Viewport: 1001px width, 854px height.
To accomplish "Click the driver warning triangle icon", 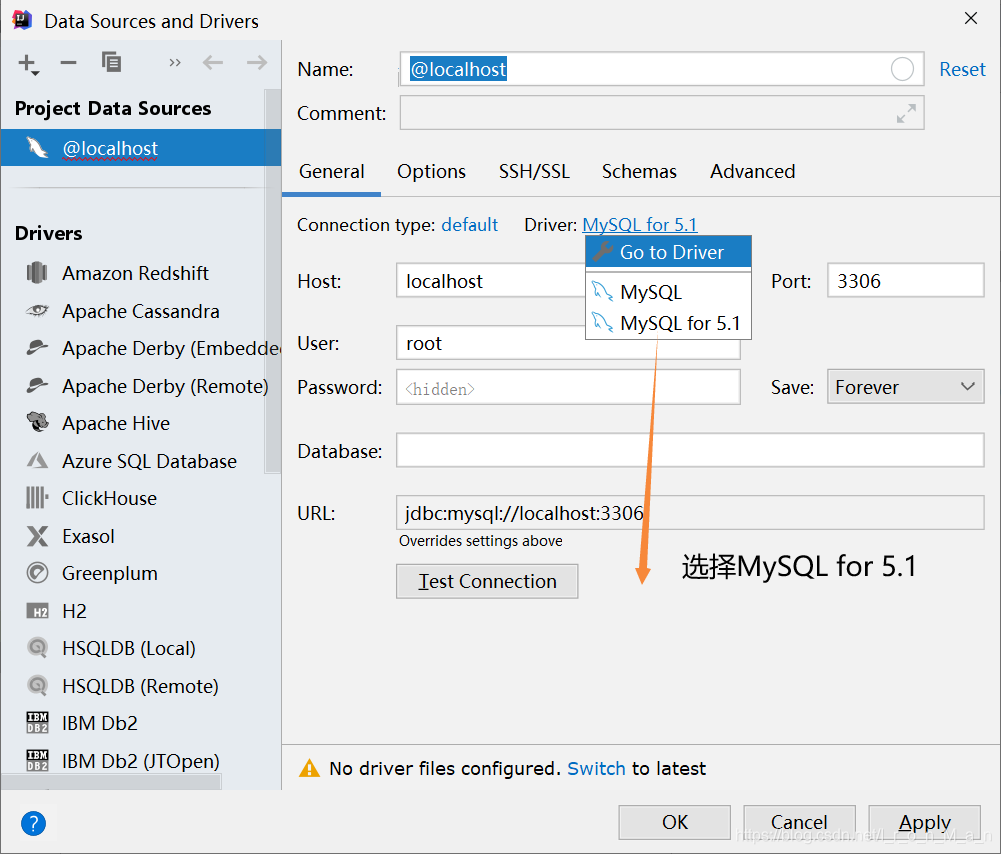I will [310, 768].
